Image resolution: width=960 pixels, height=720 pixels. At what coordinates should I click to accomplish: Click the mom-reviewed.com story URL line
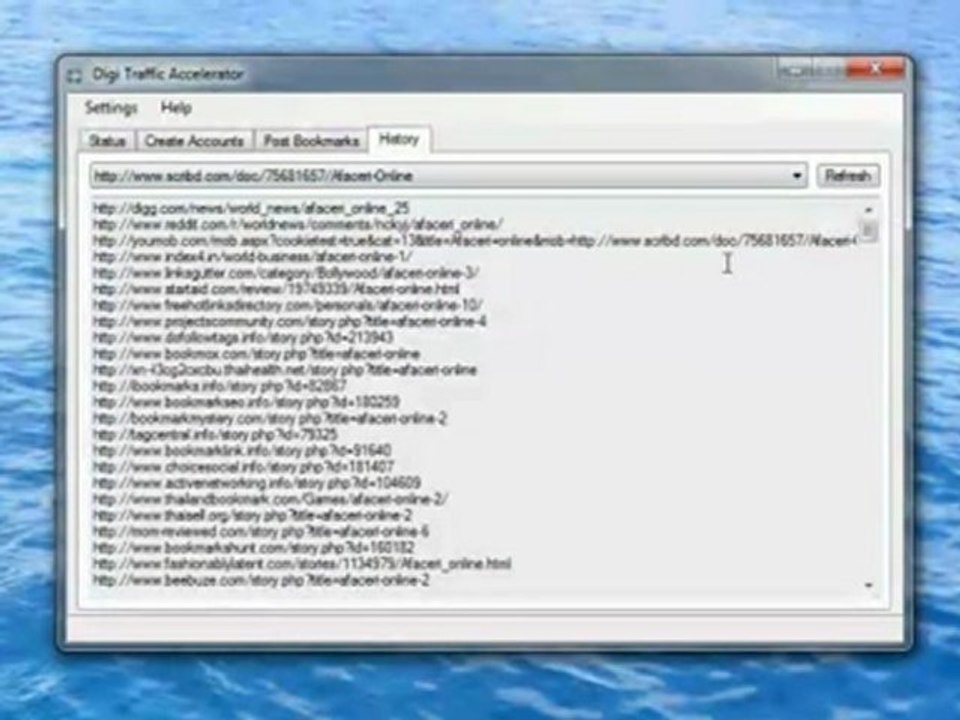261,532
